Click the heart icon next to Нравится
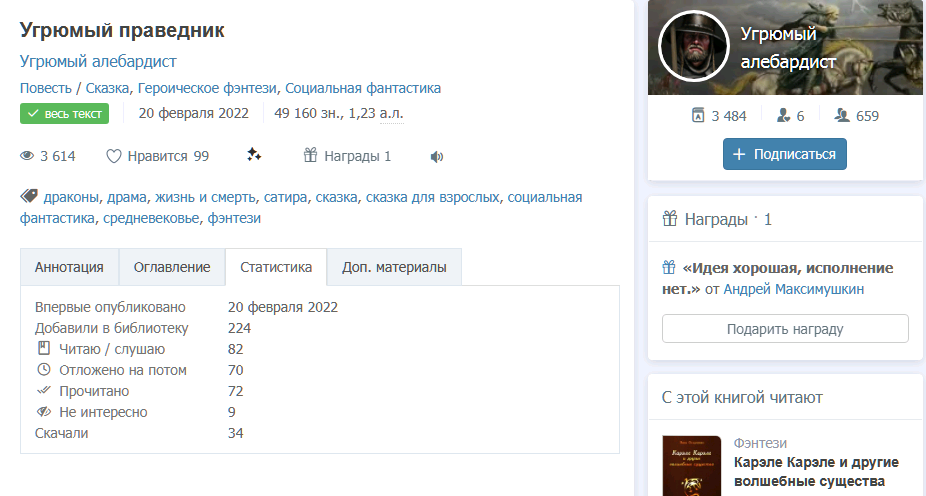Screen dimensions: 926x496 [114, 156]
